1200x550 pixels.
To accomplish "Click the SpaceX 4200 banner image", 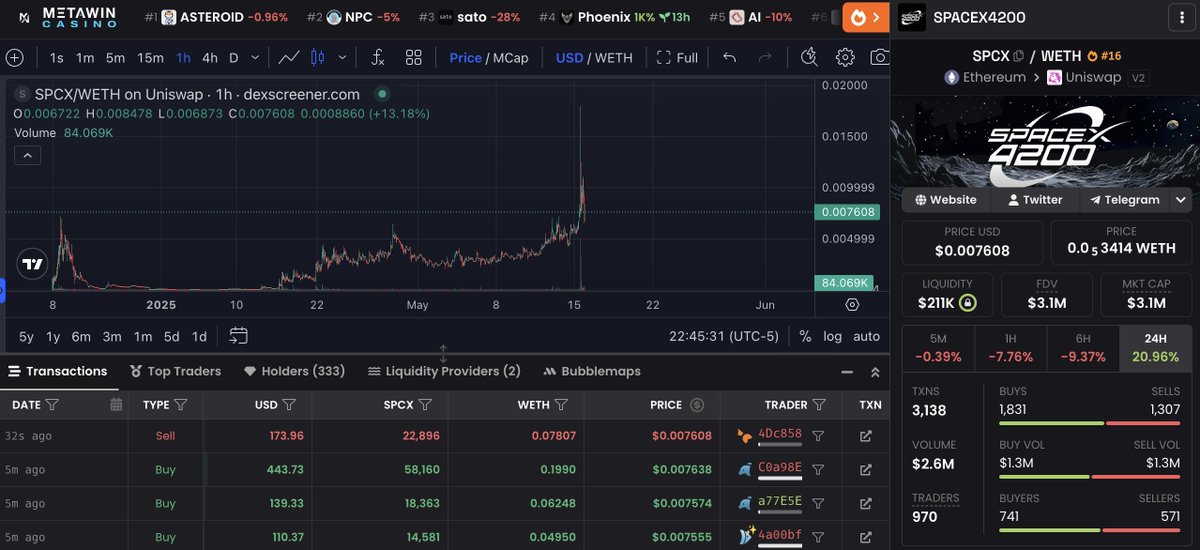I will click(1045, 140).
